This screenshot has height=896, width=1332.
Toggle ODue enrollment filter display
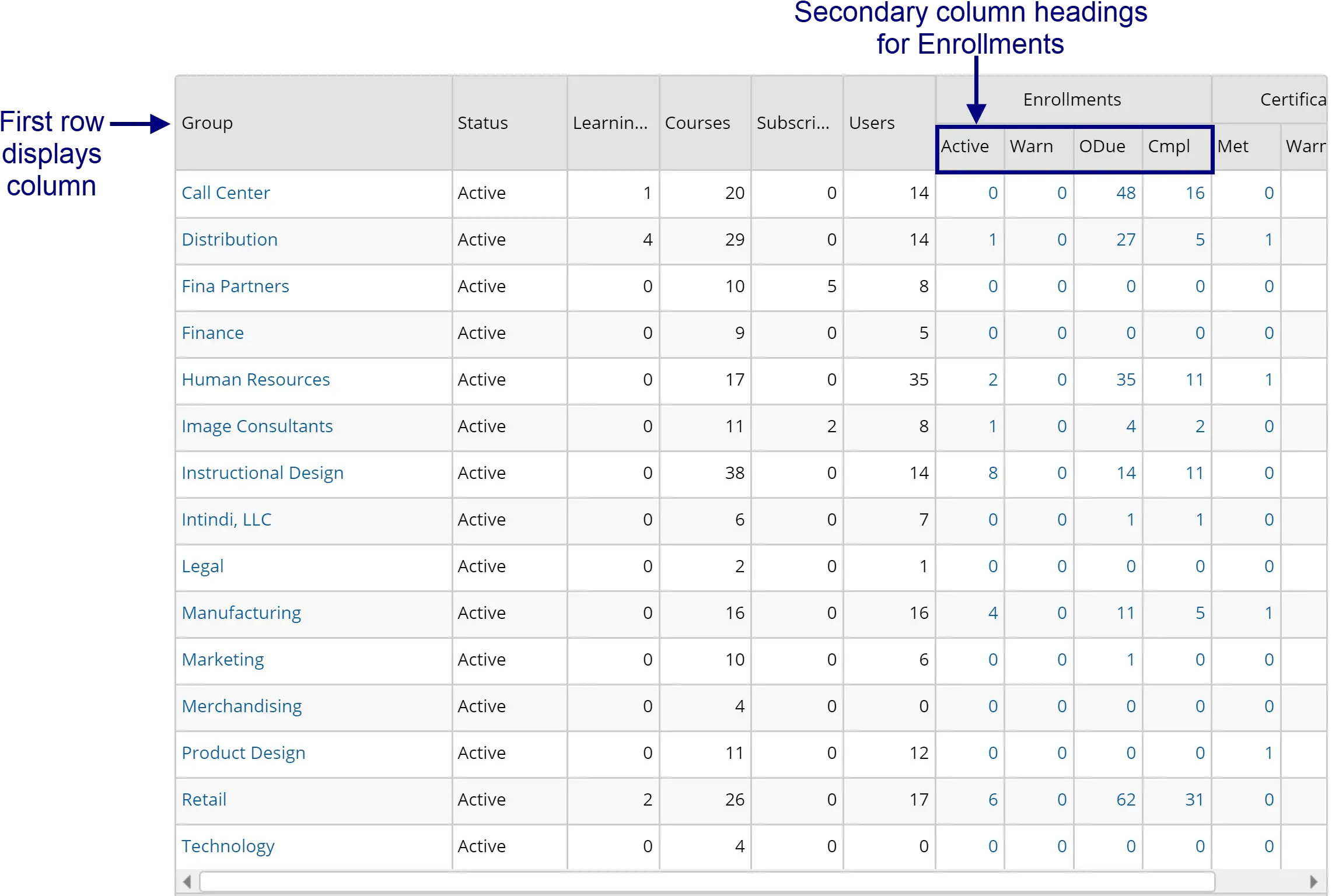coord(1100,146)
